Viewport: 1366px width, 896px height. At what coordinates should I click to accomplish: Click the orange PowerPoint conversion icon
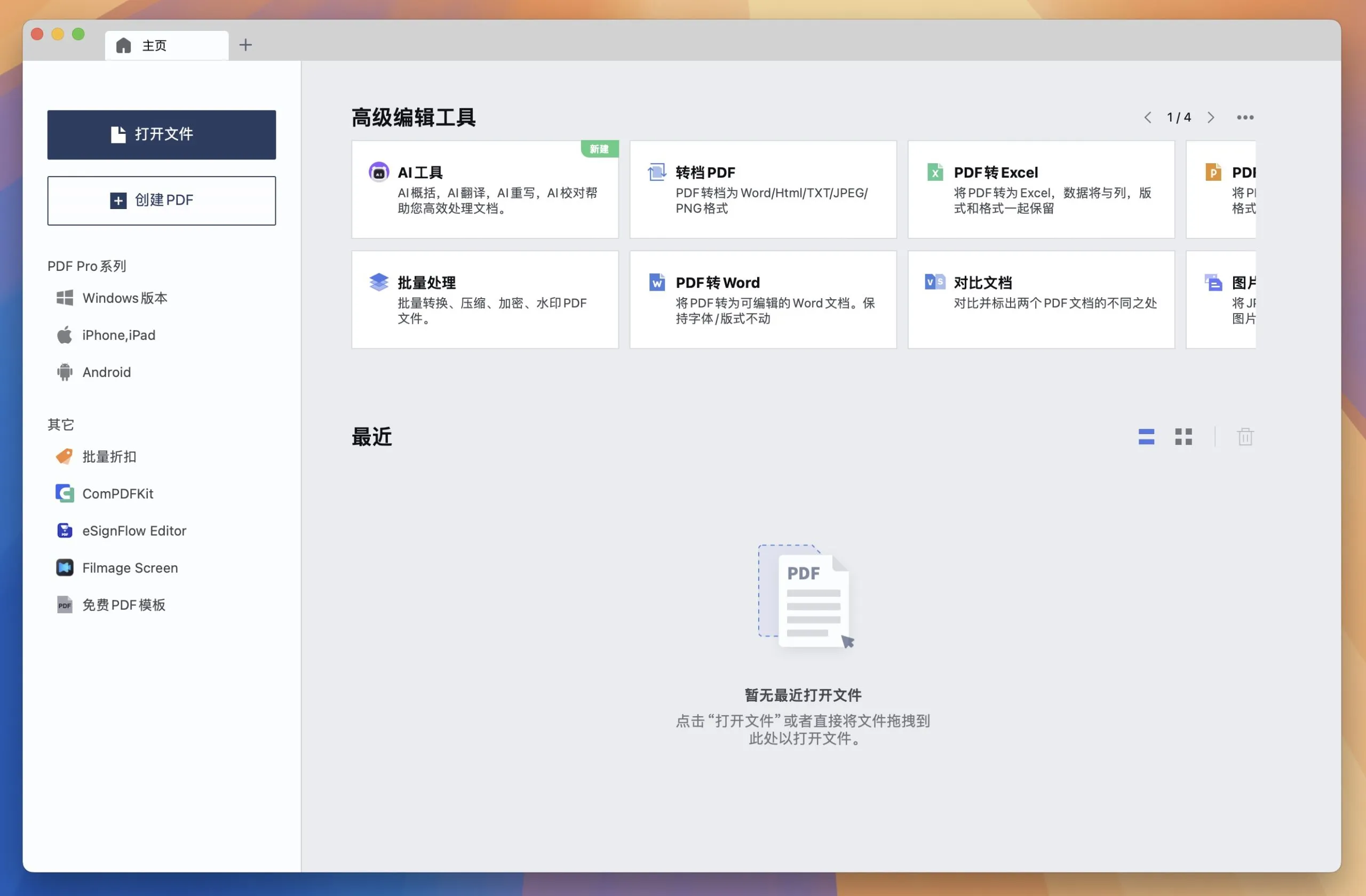[x=1213, y=172]
